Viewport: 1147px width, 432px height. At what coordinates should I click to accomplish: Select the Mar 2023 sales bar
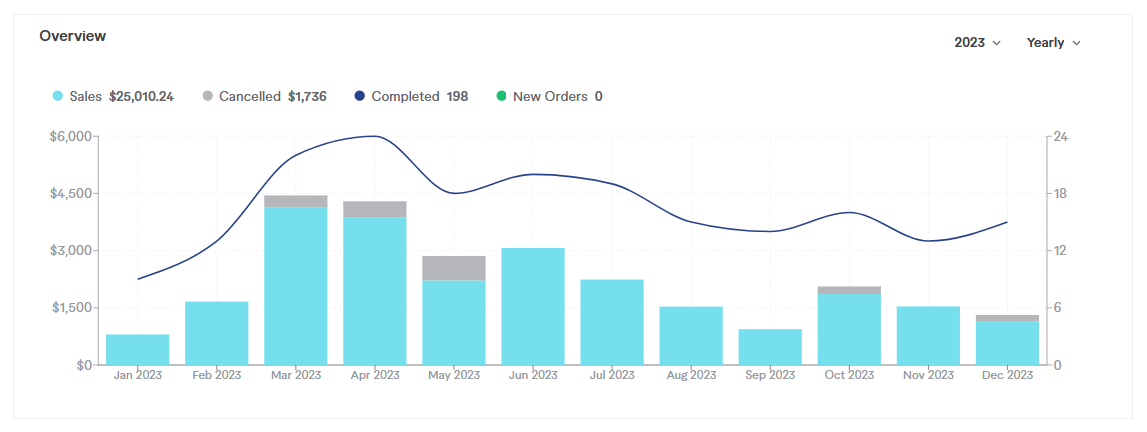(x=296, y=285)
